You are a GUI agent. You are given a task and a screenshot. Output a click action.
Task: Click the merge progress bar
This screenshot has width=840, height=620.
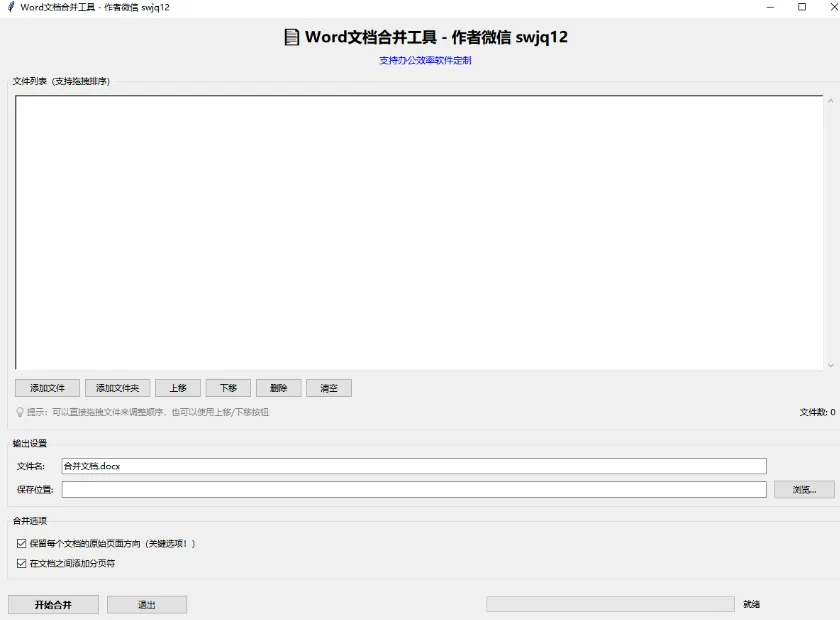610,604
